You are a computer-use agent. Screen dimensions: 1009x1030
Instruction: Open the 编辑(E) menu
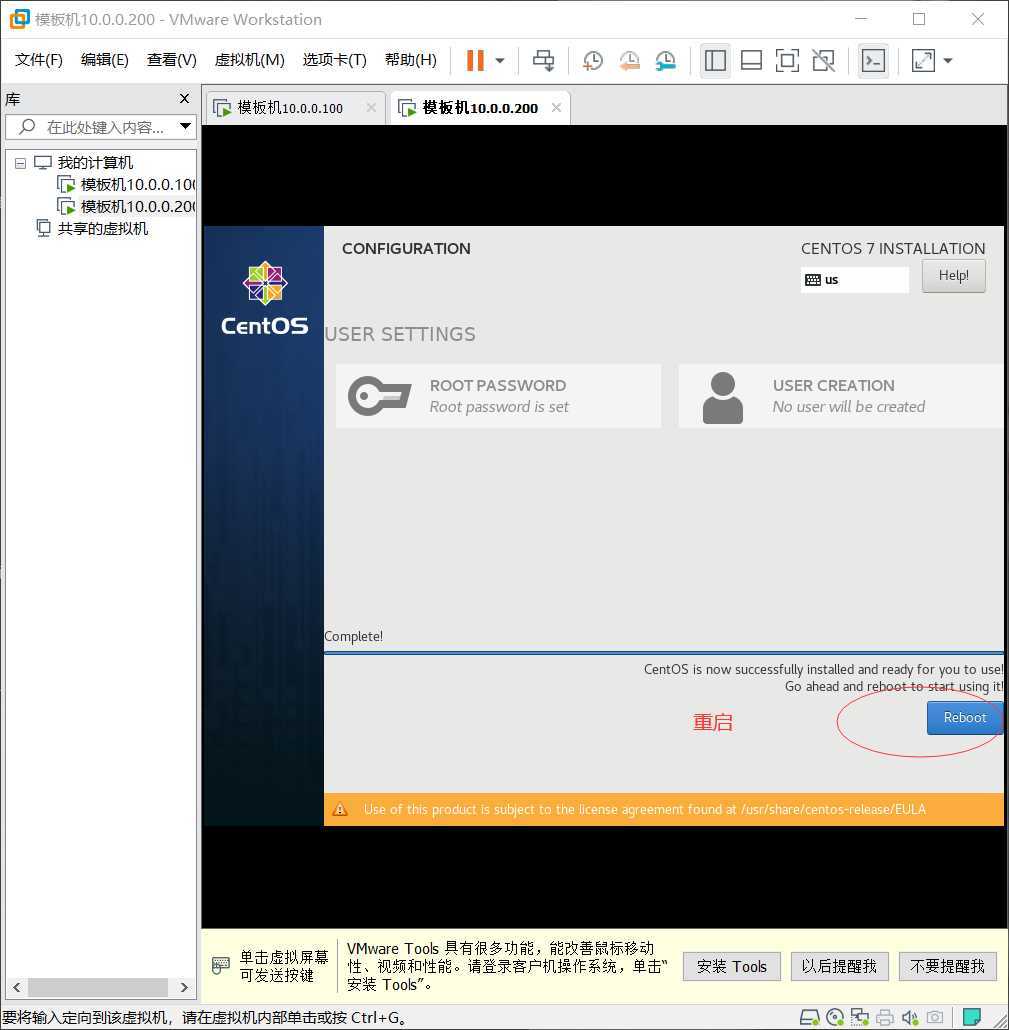104,60
